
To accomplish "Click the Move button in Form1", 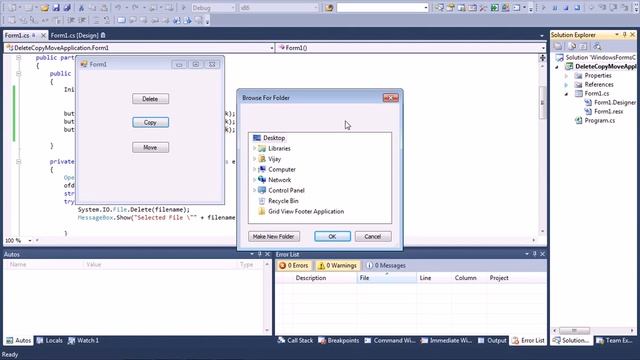I will pyautogui.click(x=150, y=147).
